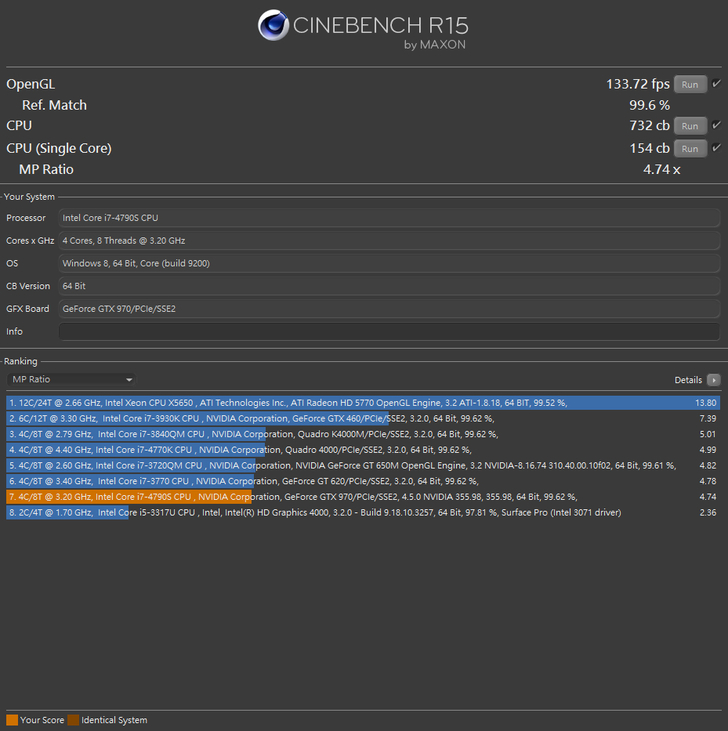Screen dimensions: 728x731
Task: Click the orange Your Score swatch
Action: (x=12, y=720)
